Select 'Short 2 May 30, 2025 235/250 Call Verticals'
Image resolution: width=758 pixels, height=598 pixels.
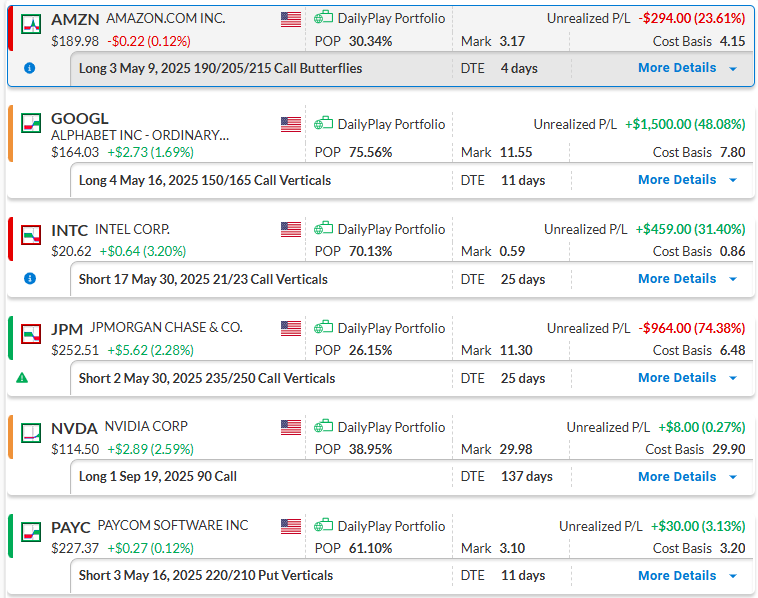tap(207, 378)
